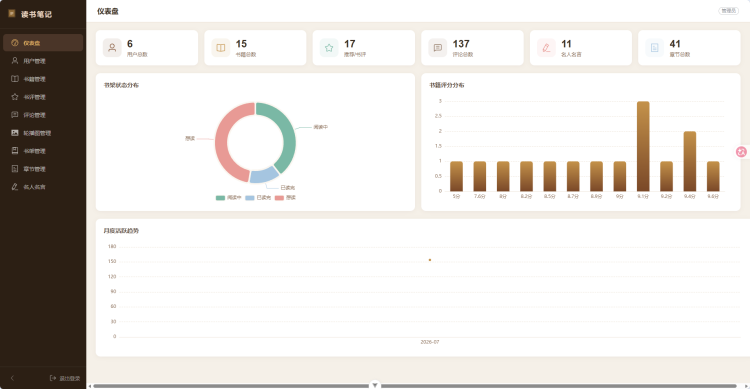The height and width of the screenshot is (389, 750).
Task: Toggle the pink legend item in donut chart
Action: point(285,198)
